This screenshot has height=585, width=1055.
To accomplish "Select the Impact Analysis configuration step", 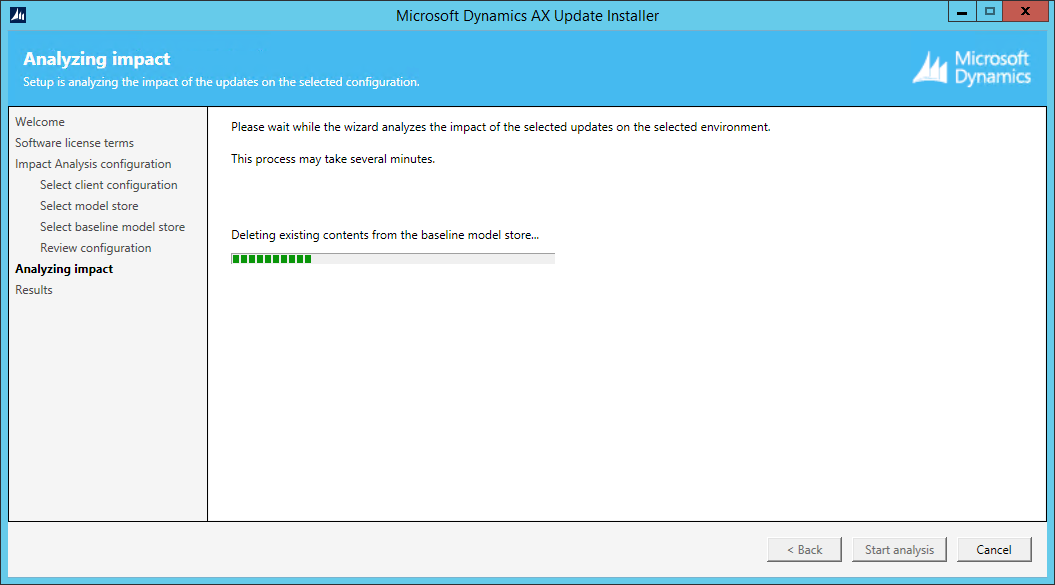I will click(x=94, y=164).
